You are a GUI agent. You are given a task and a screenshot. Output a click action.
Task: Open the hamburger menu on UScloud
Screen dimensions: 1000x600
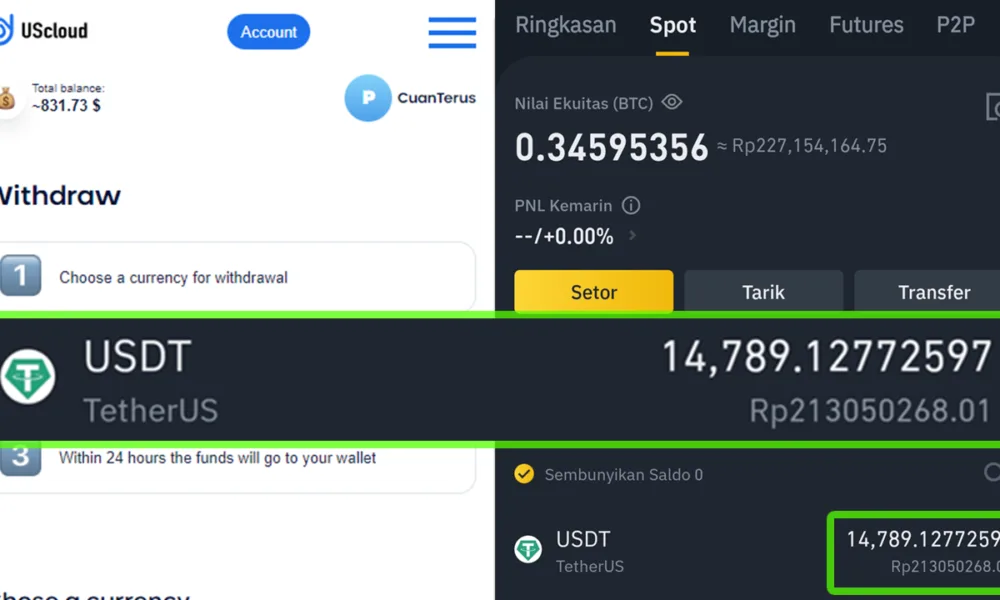(452, 32)
